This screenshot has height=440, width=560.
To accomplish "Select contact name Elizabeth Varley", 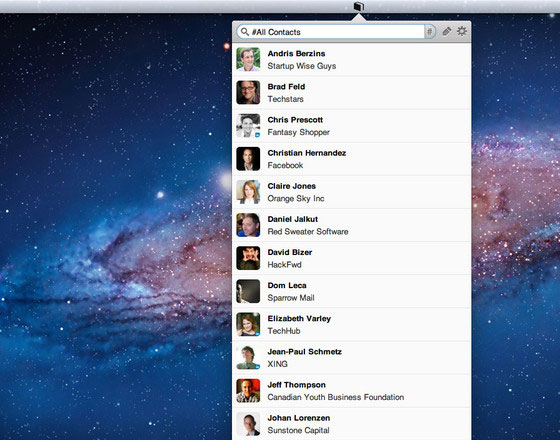I will pyautogui.click(x=299, y=319).
